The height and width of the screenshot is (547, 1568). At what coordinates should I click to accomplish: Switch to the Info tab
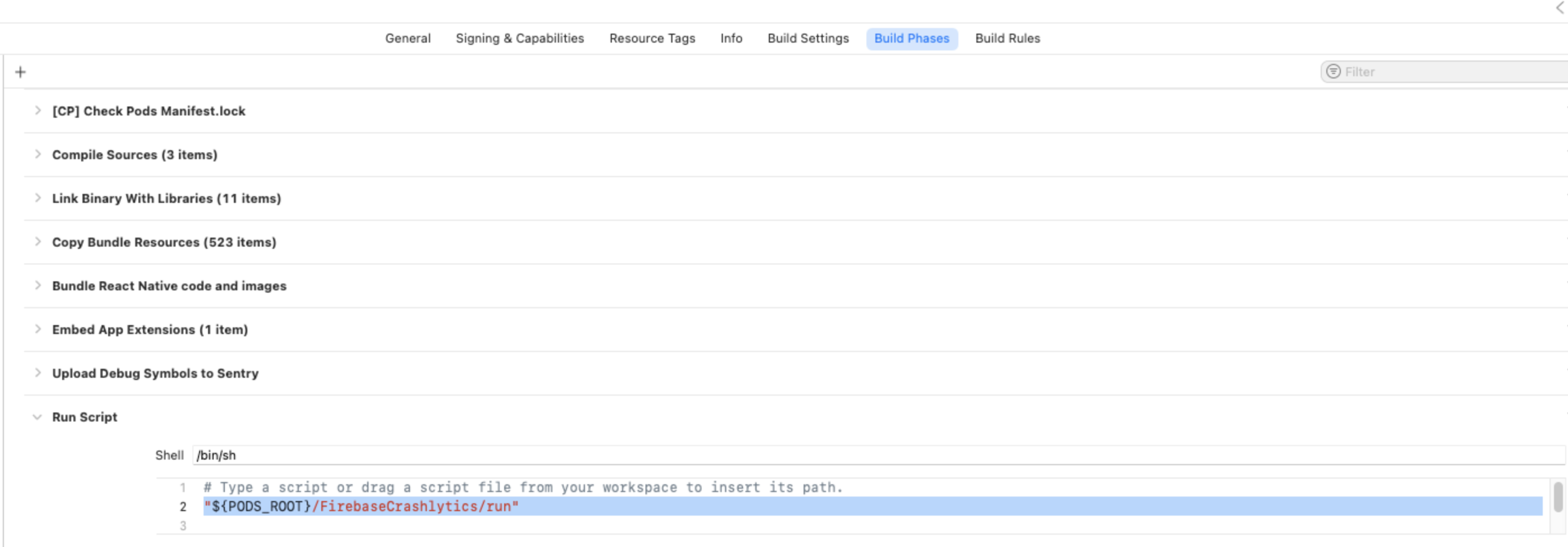tap(731, 38)
